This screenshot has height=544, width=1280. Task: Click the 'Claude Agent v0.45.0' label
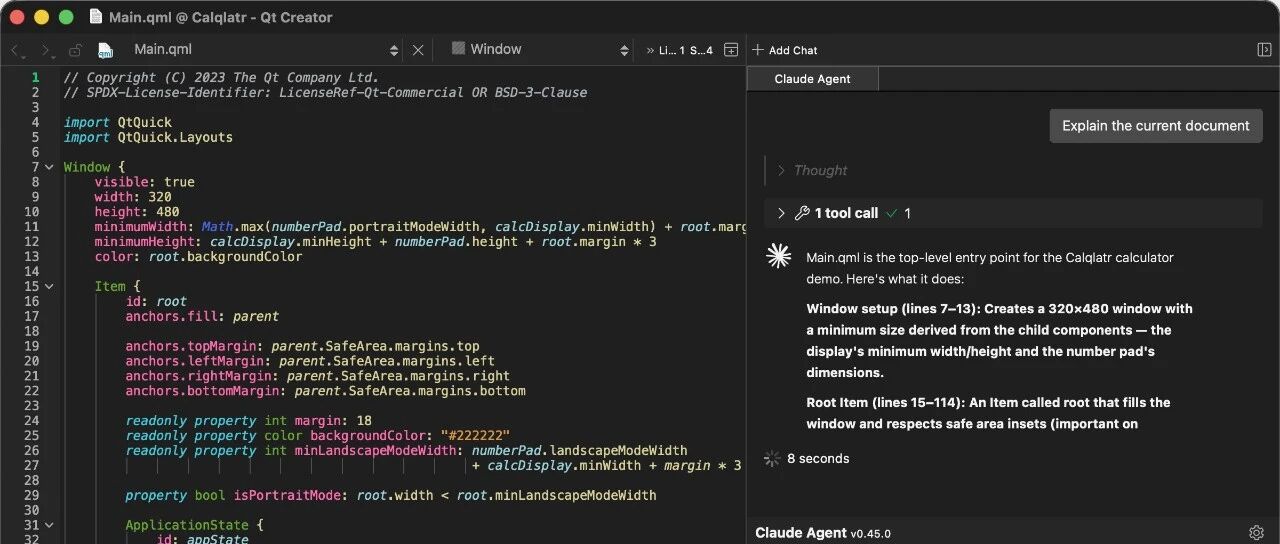click(823, 533)
